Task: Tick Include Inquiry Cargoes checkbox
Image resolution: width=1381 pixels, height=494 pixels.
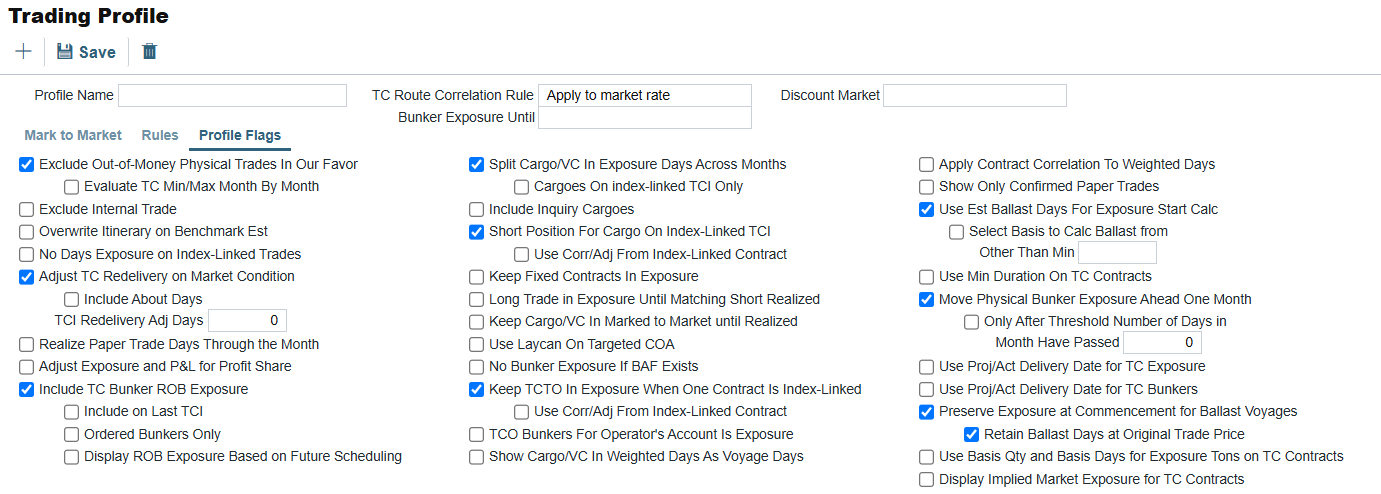Action: coord(477,209)
